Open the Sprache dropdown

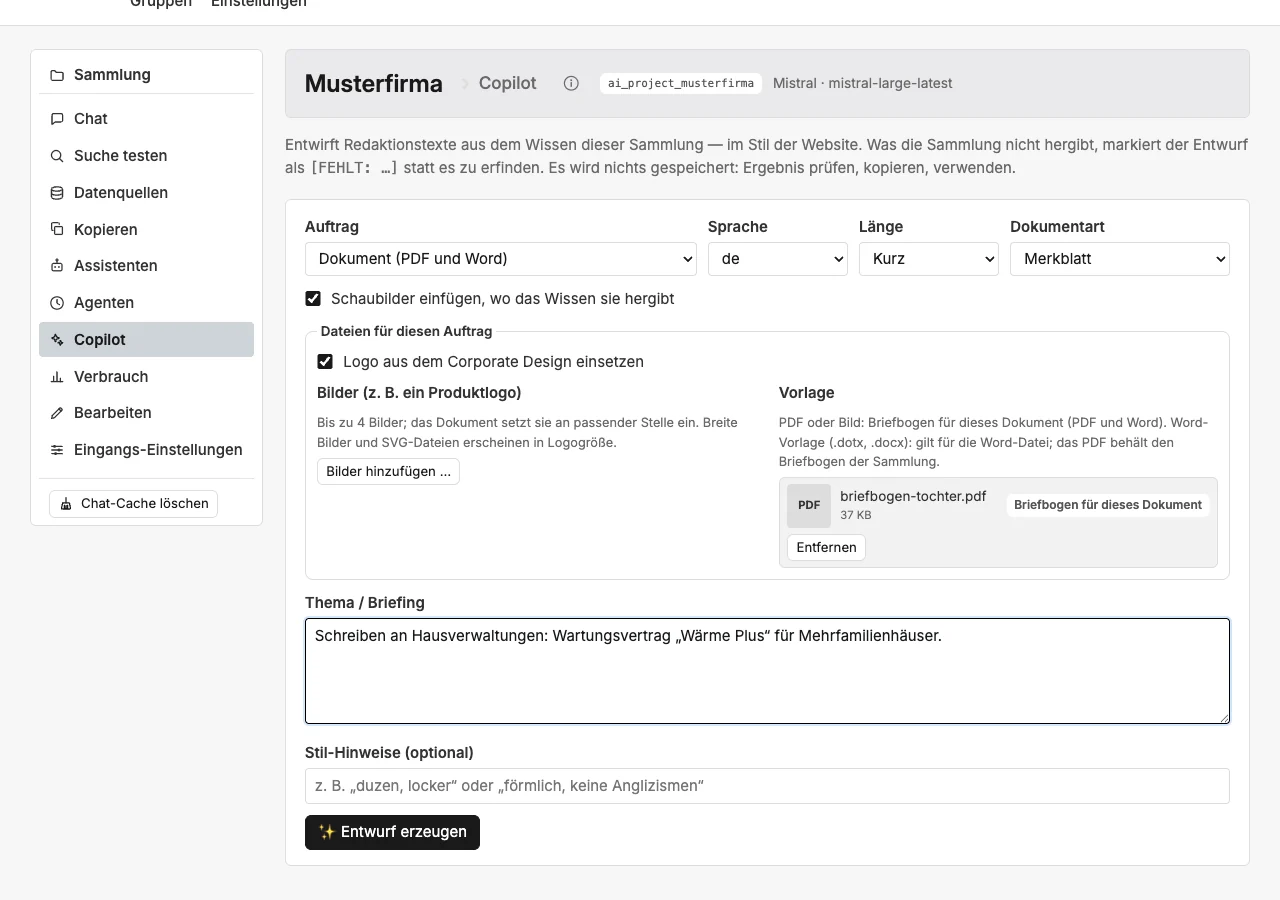[x=778, y=259]
